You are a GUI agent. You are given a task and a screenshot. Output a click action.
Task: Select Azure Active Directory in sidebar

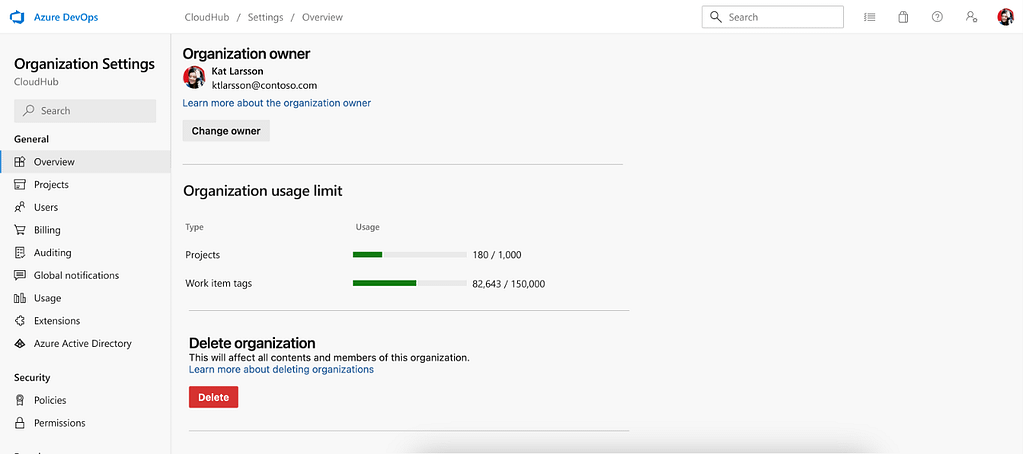(82, 343)
